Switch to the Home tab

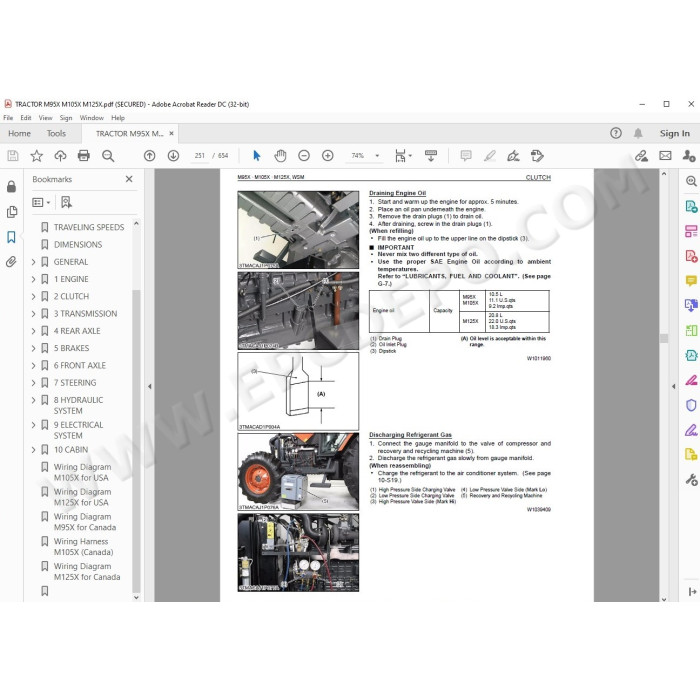[19, 133]
